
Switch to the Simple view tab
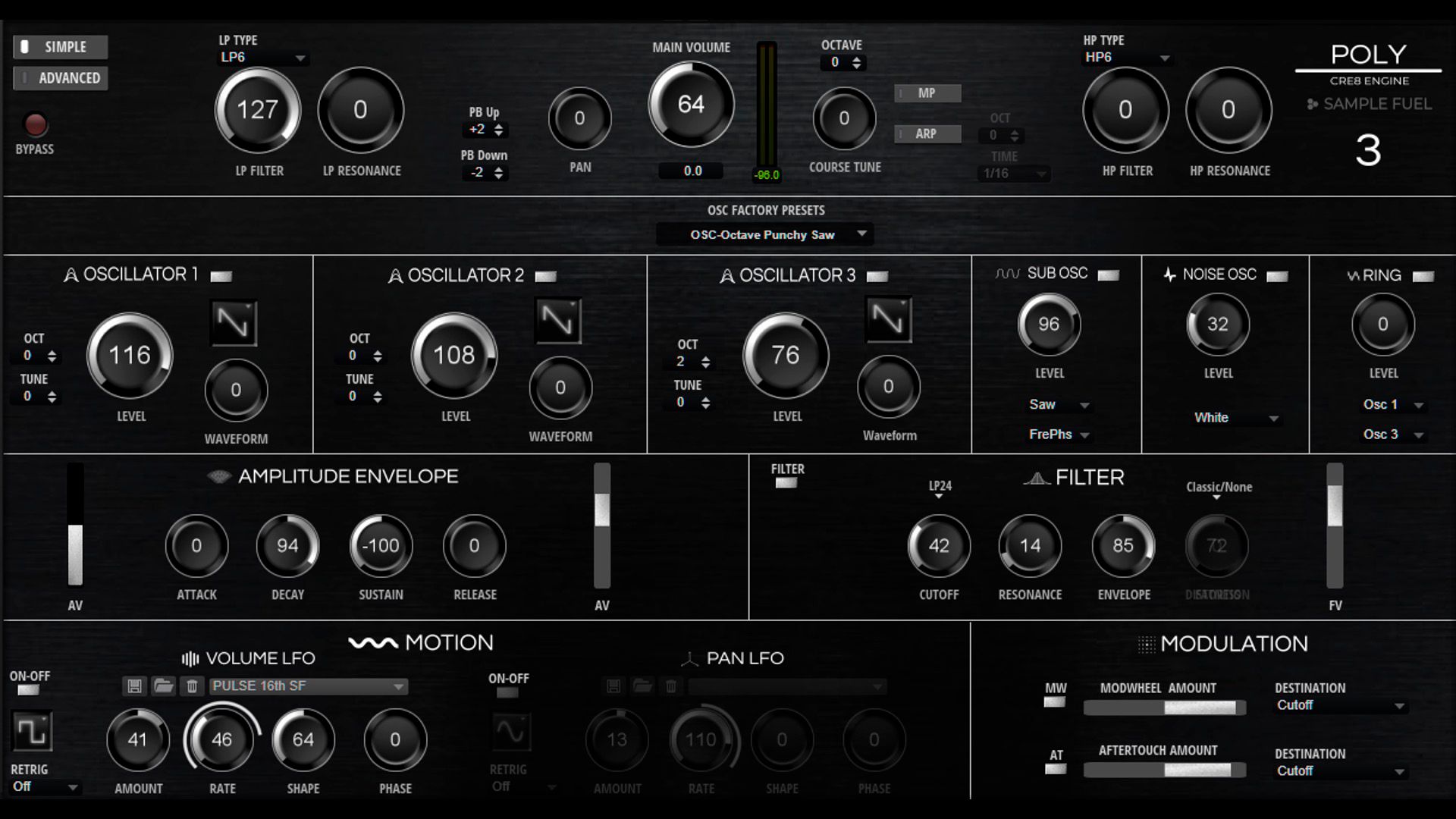(61, 47)
